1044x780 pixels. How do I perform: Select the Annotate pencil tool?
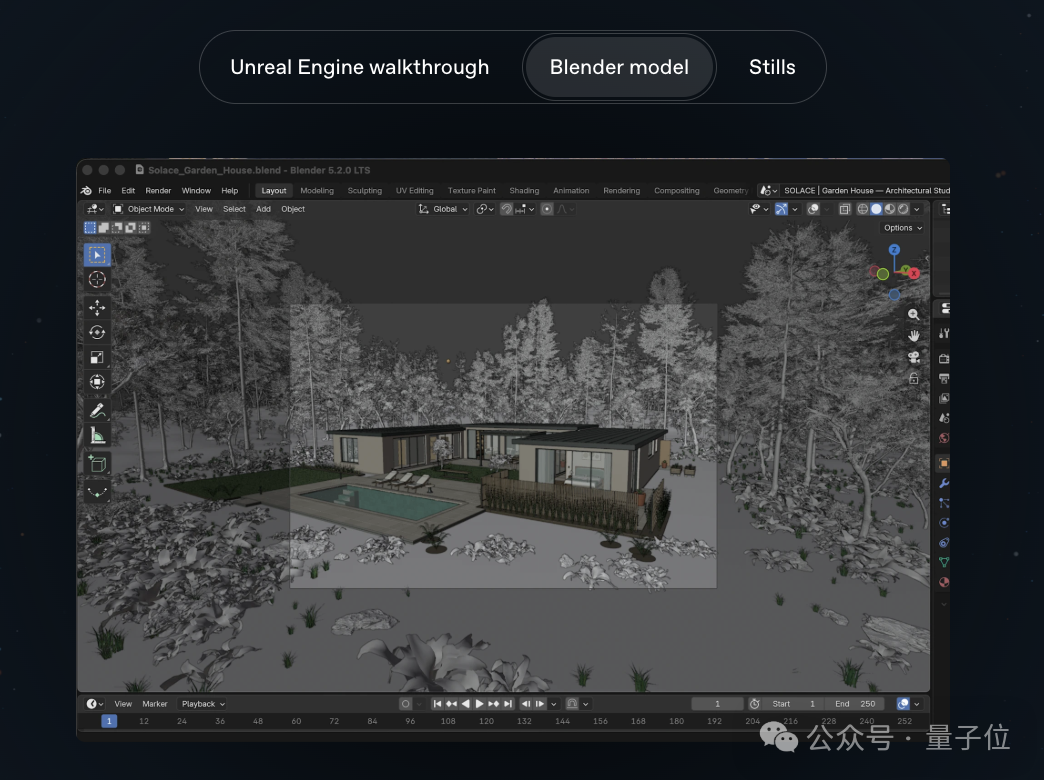coord(97,410)
